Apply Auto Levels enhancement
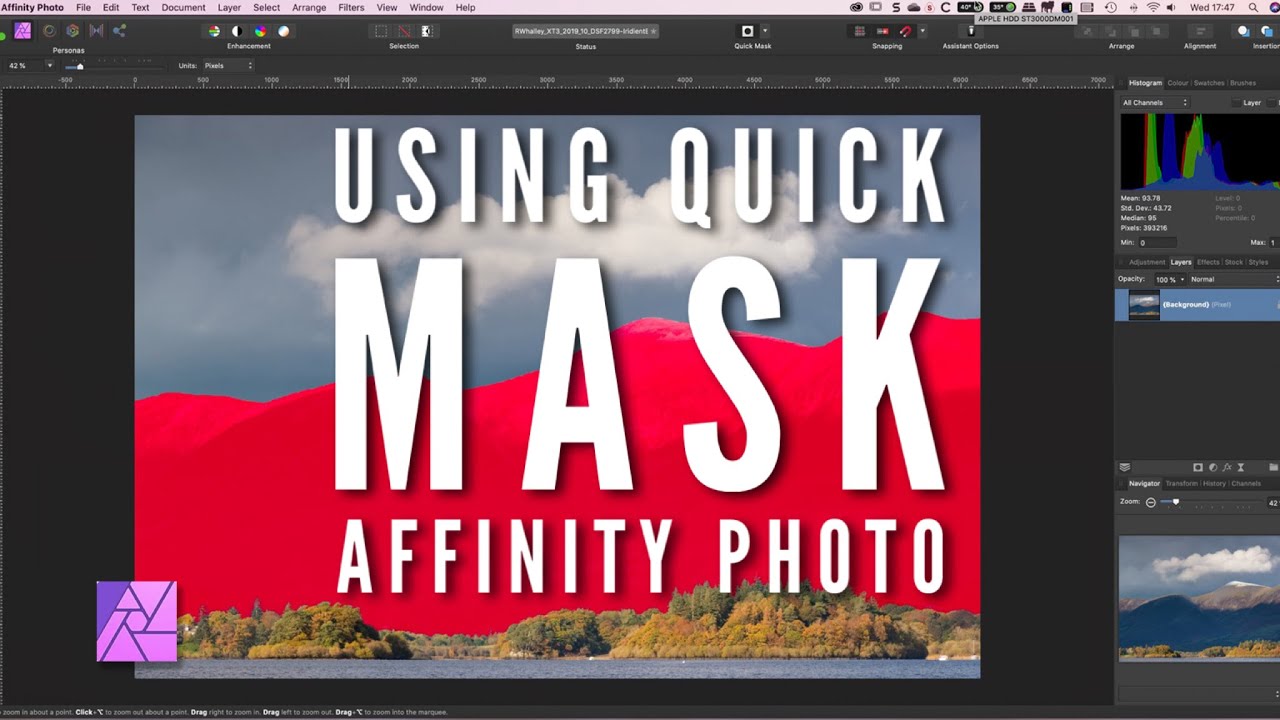 213,31
